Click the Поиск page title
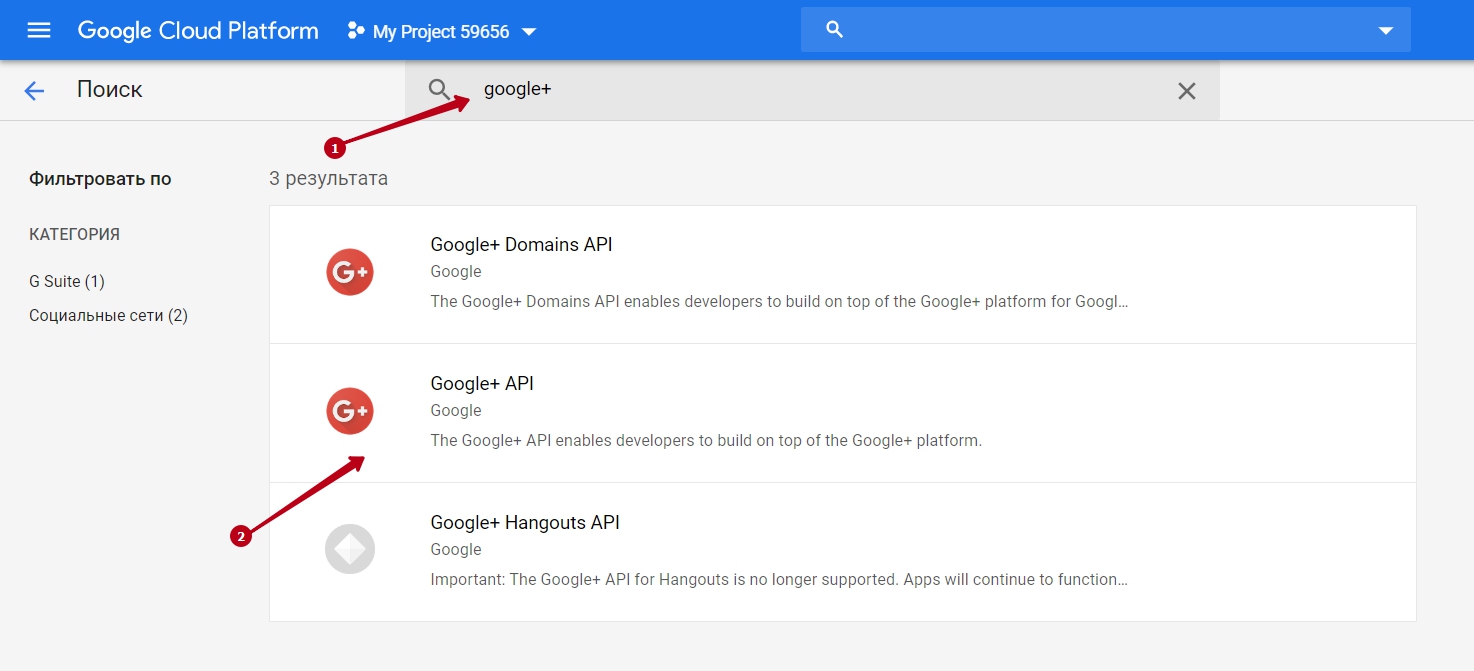Screen dimensions: 1474x671 click(x=110, y=90)
